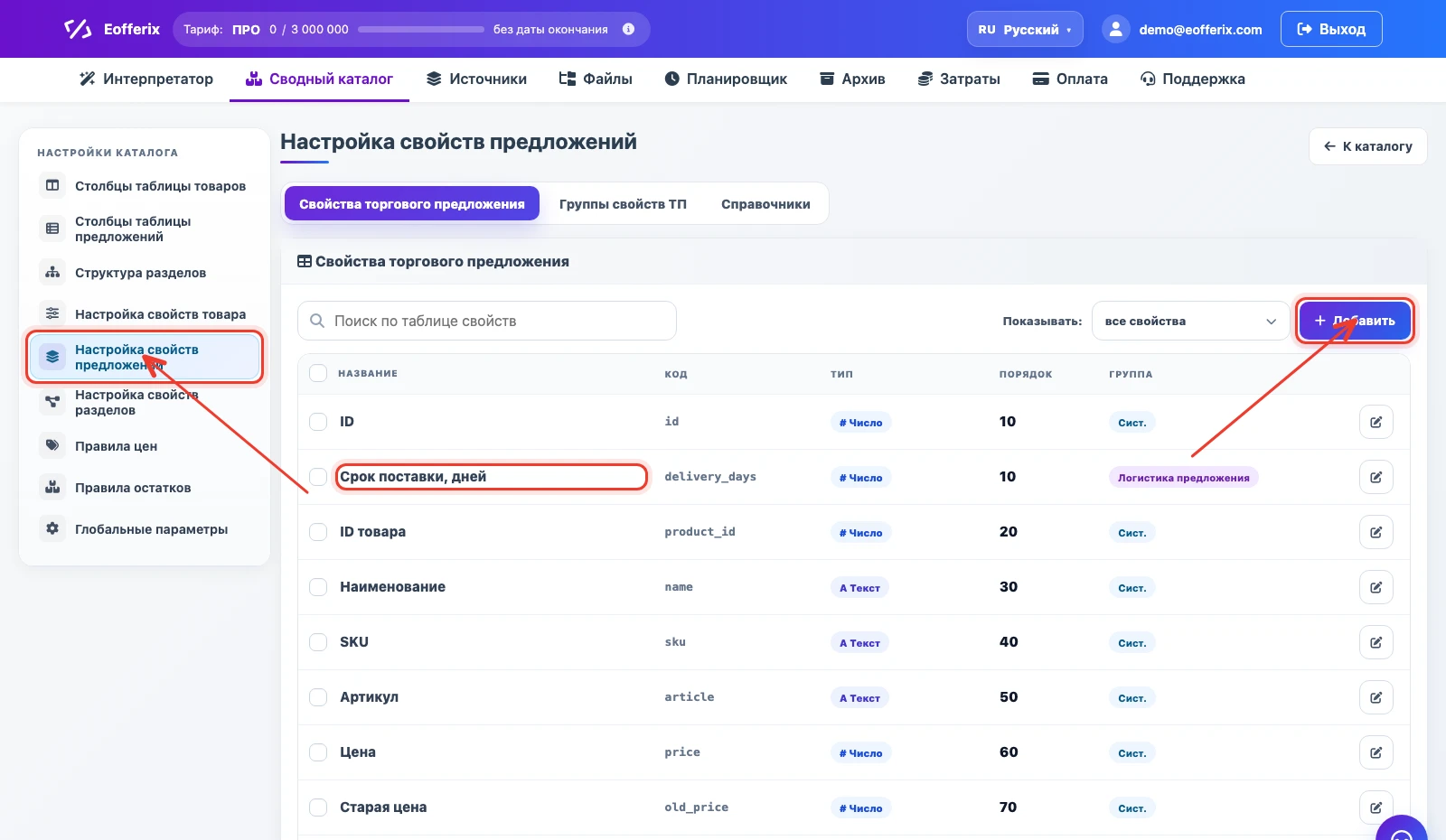Image resolution: width=1446 pixels, height=840 pixels.
Task: Select Свойства торгового предложения tab
Action: (412, 204)
